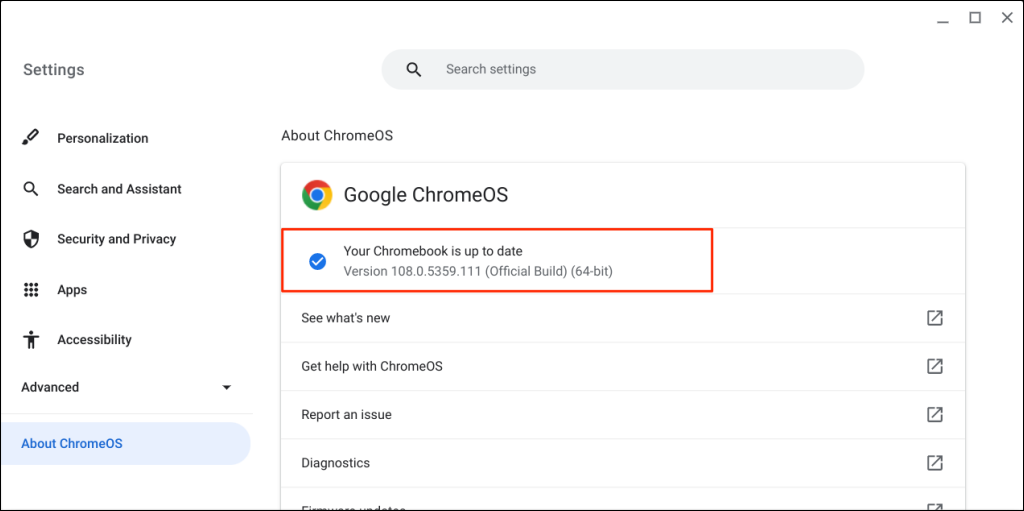This screenshot has height=511, width=1024.
Task: Click the Search and Assistant magnifier icon
Action: (31, 189)
